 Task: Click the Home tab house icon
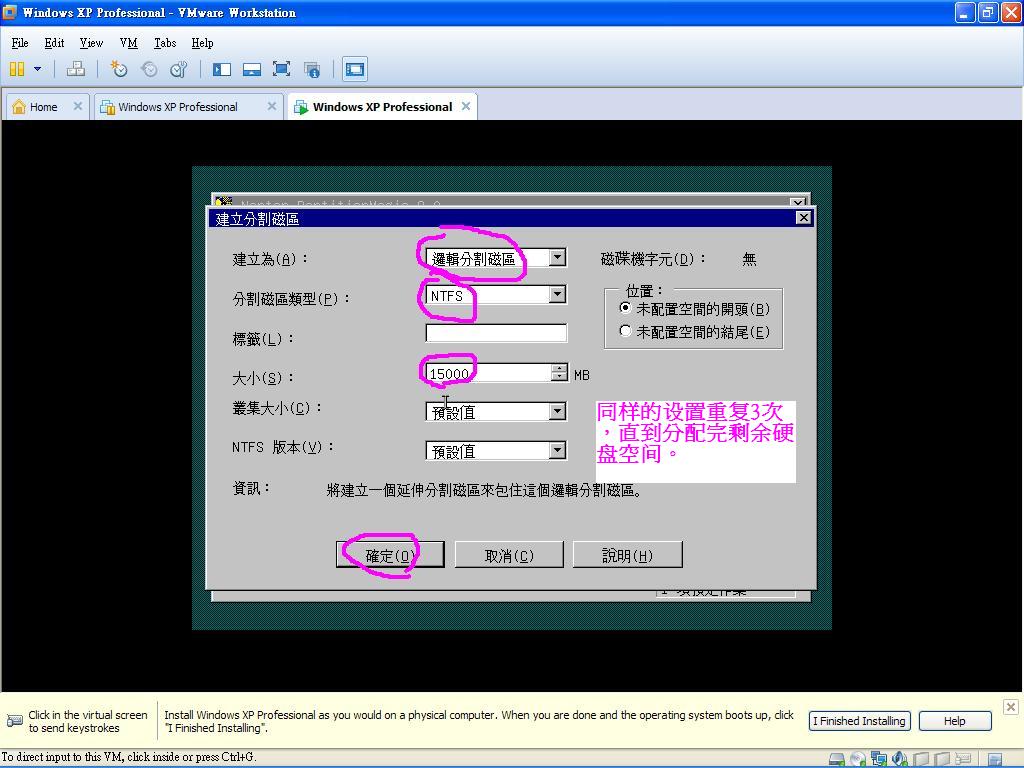19,106
